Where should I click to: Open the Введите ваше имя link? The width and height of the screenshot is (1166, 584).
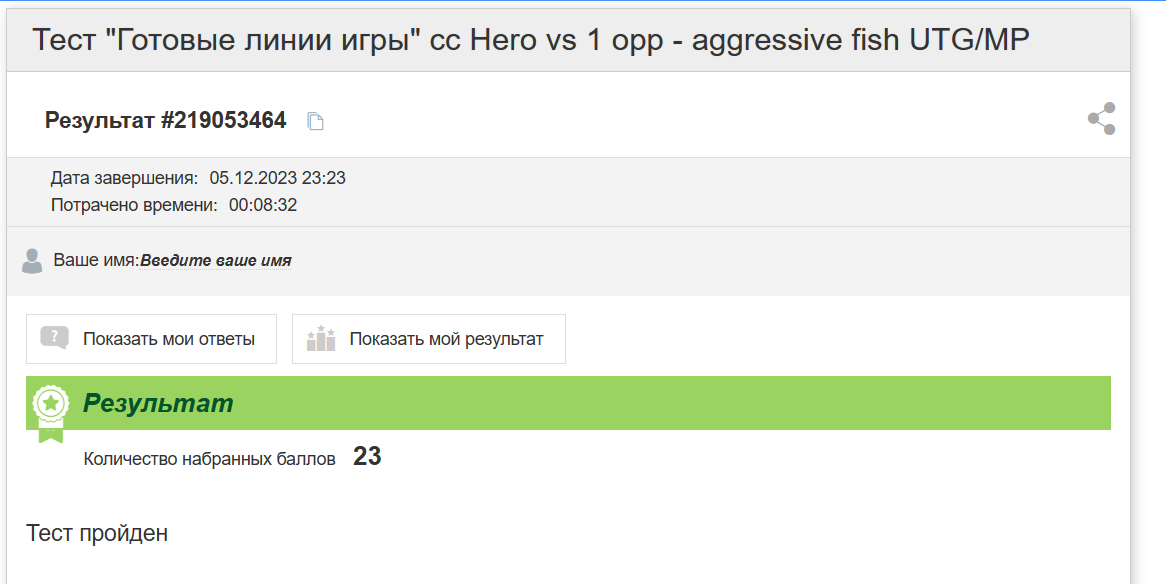[216, 261]
